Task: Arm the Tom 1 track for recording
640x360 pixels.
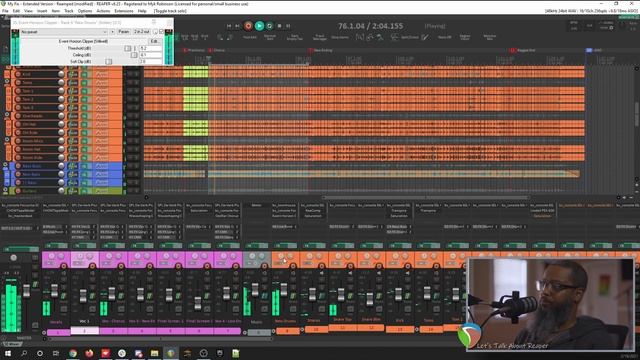Action: (x=18, y=91)
